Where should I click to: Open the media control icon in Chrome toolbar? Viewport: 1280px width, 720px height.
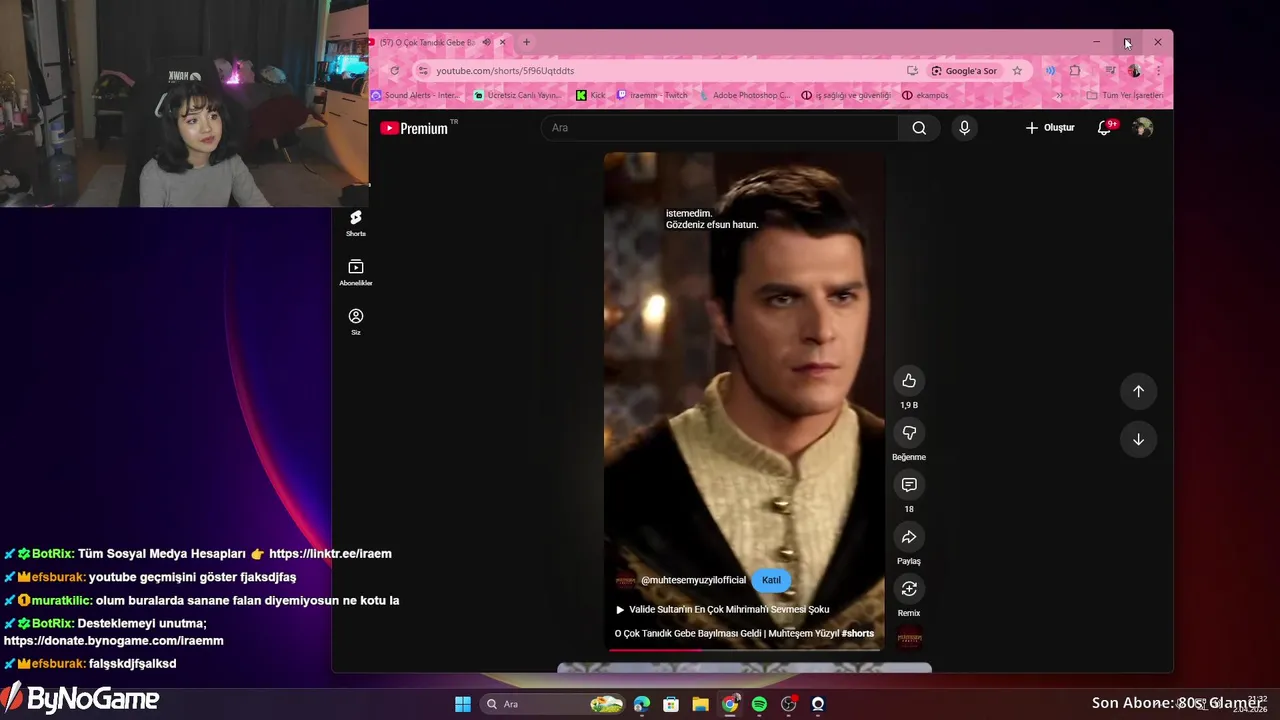(x=1110, y=71)
